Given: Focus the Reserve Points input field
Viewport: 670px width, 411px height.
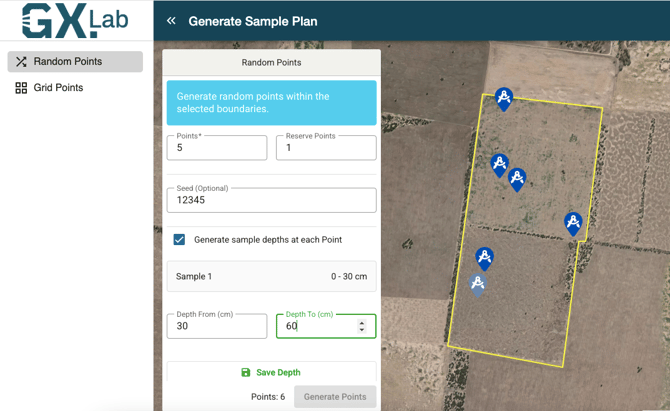Looking at the screenshot, I should tap(326, 148).
